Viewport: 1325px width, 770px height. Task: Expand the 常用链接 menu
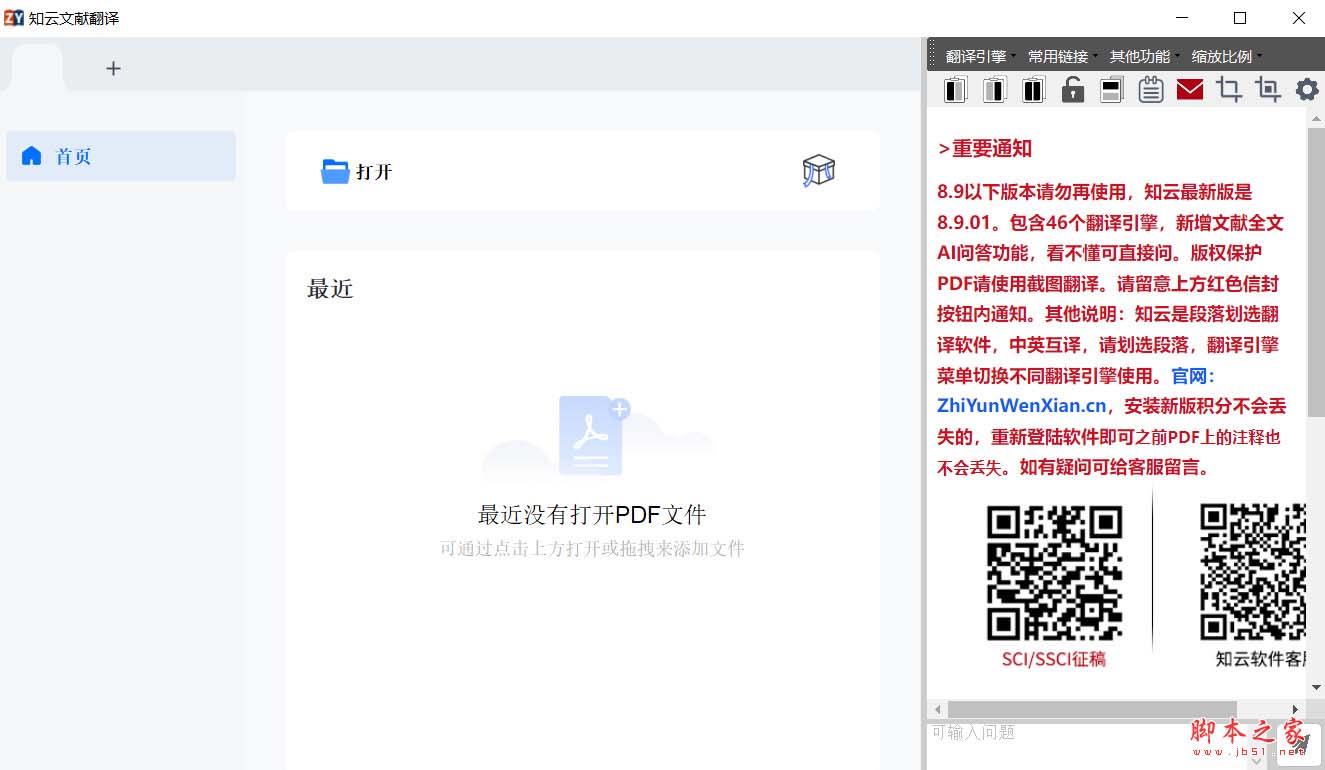coord(1062,56)
